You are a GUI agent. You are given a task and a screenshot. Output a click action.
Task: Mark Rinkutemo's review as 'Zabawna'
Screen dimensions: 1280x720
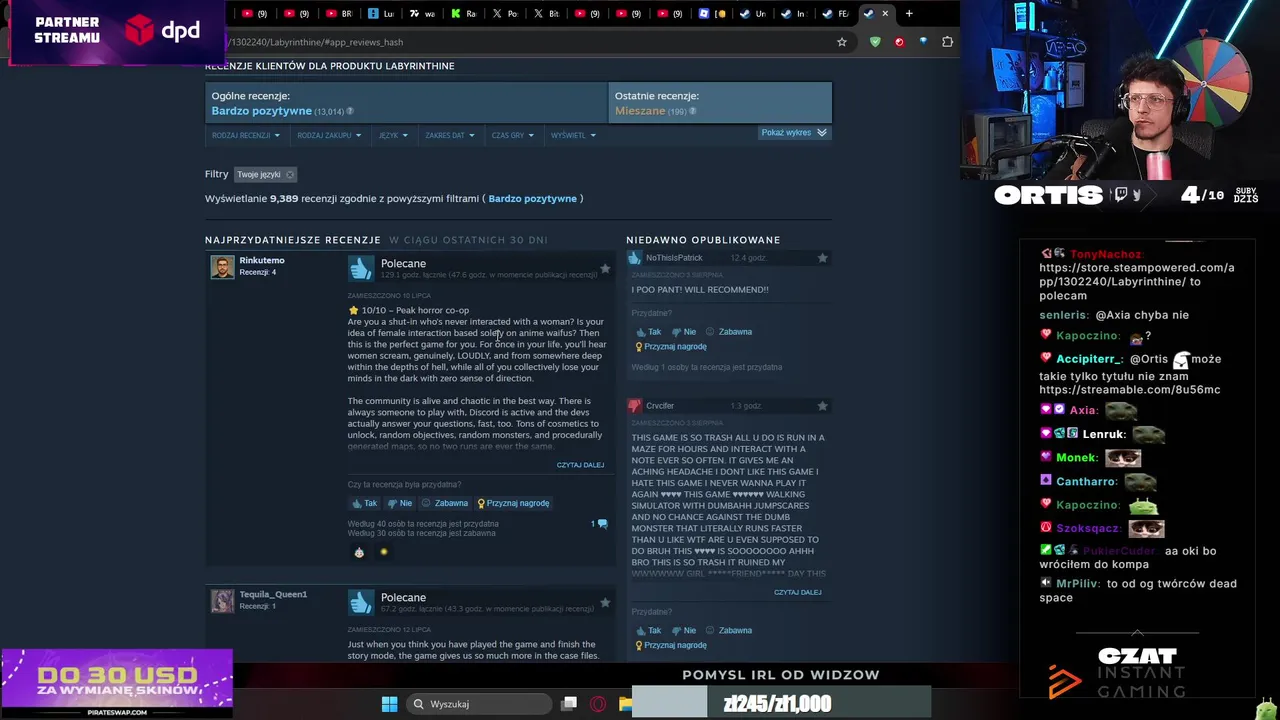click(444, 503)
